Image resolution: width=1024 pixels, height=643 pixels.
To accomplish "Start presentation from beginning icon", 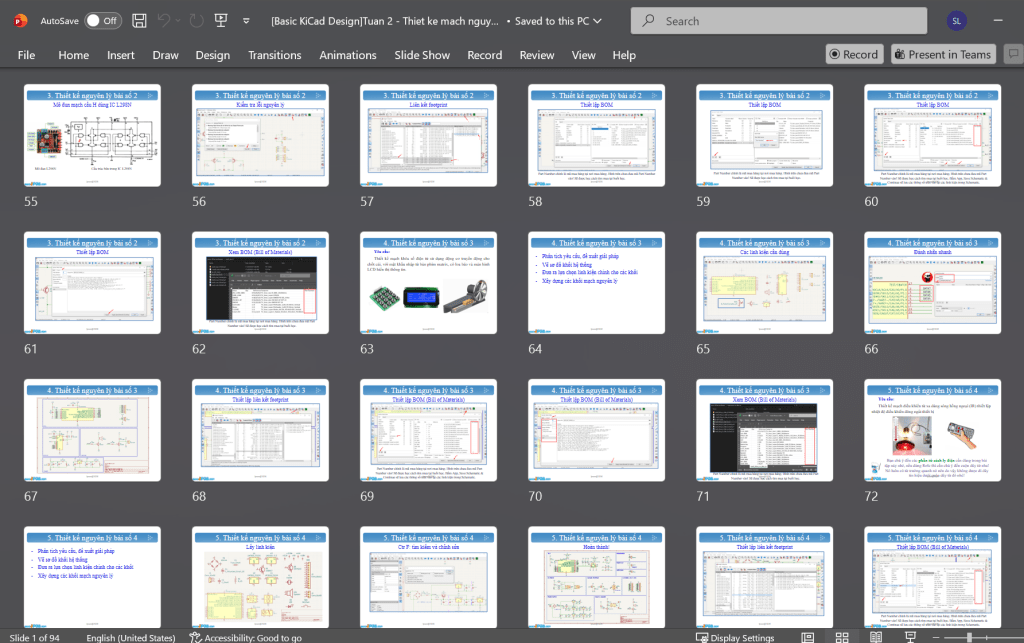I will coord(221,20).
